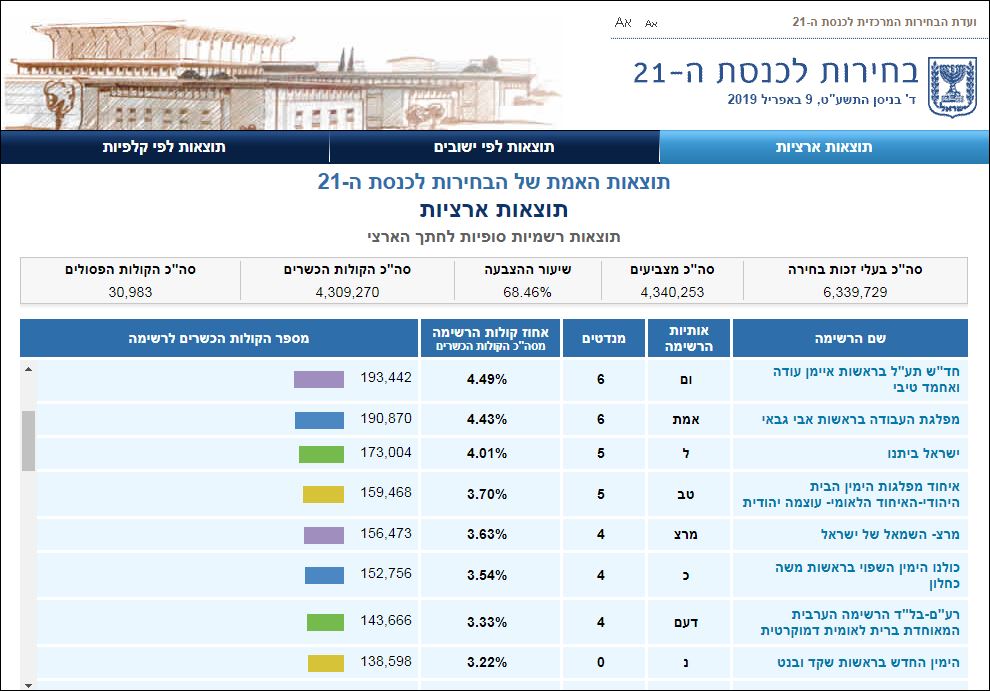Screen dimensions: 990x691
Task: Click the purple bar for 193,442 votes
Action: coord(318,379)
